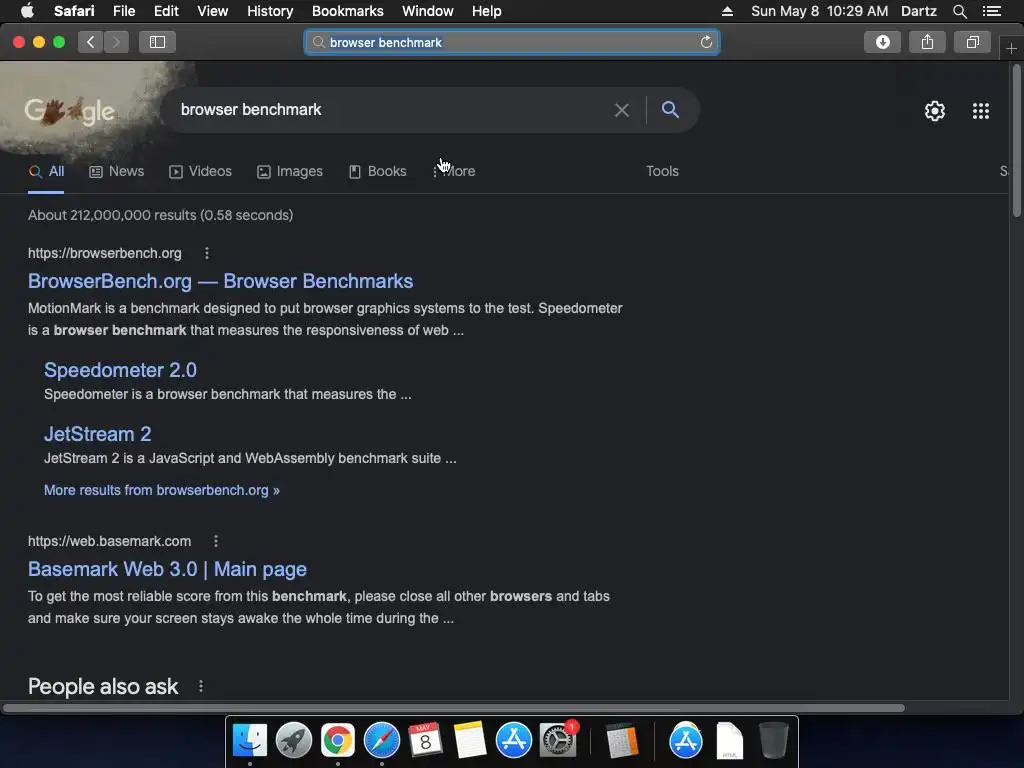
Task: Open Launchpad from the Dock
Action: pyautogui.click(x=293, y=741)
